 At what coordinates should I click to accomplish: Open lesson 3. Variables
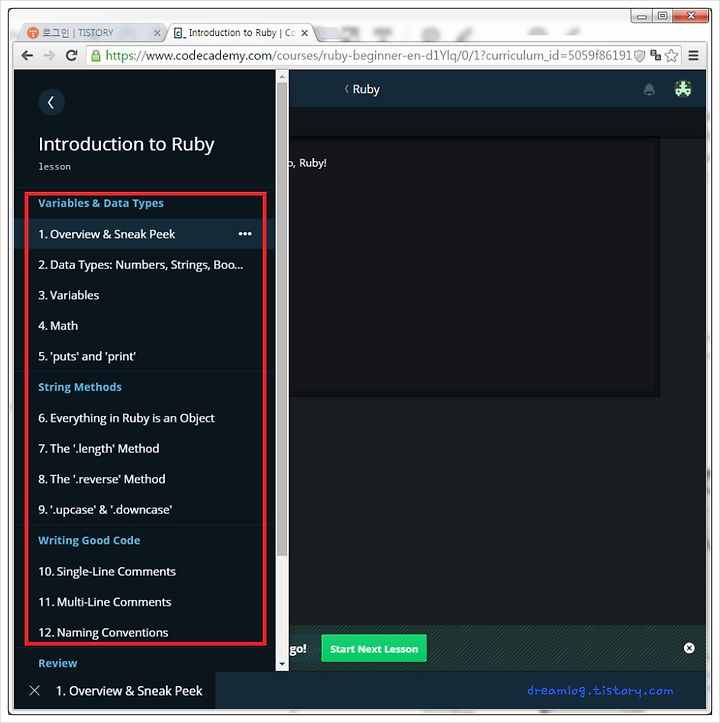click(x=144, y=295)
